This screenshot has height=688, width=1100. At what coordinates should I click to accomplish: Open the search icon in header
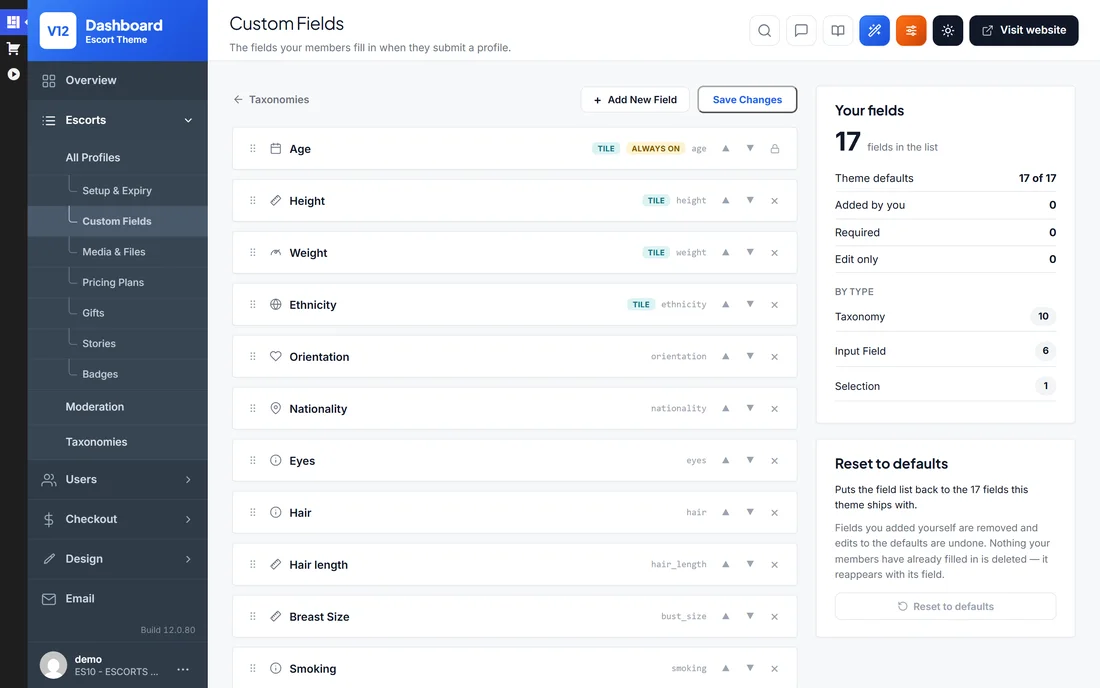[x=765, y=30]
